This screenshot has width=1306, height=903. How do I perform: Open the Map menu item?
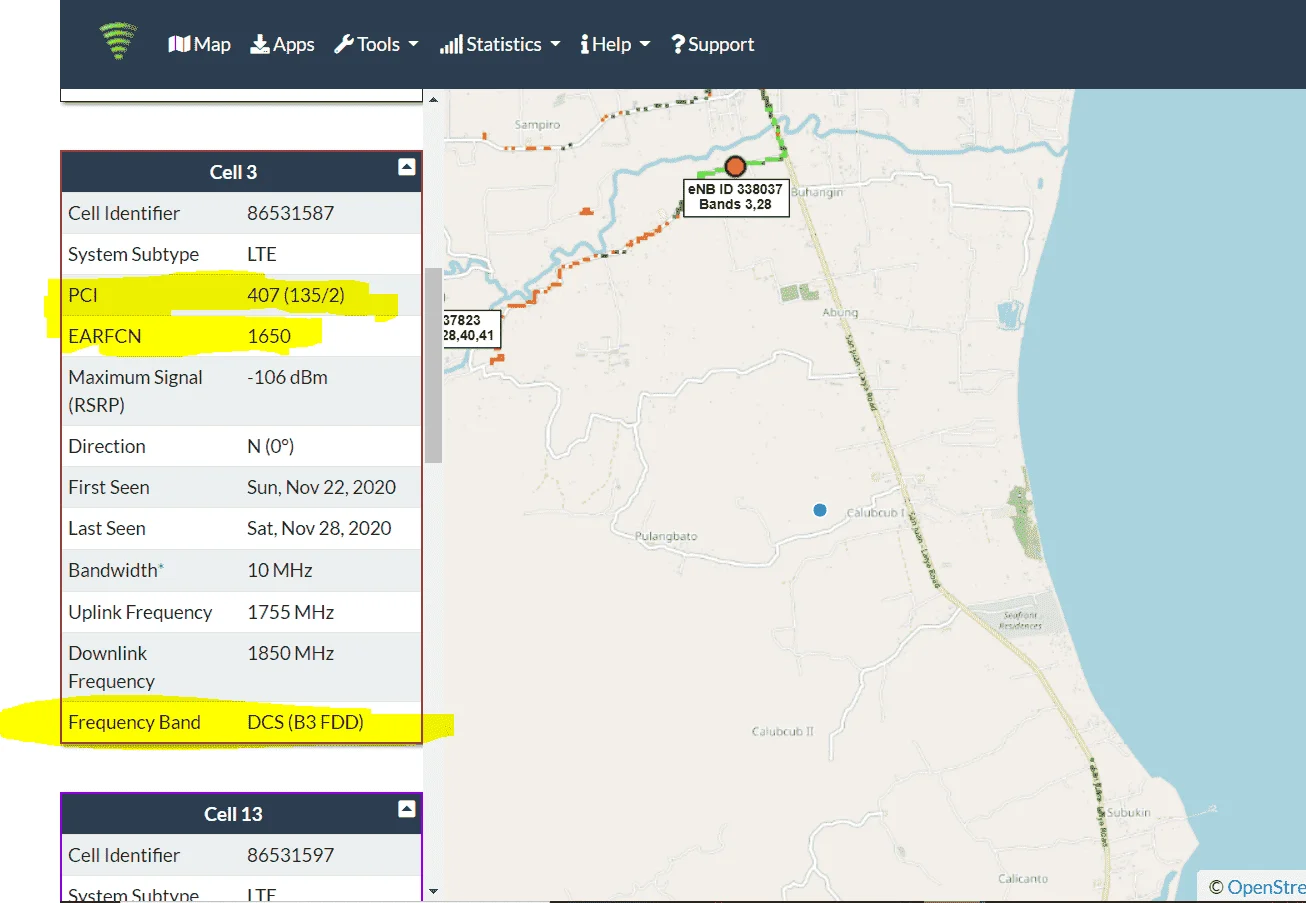click(199, 44)
